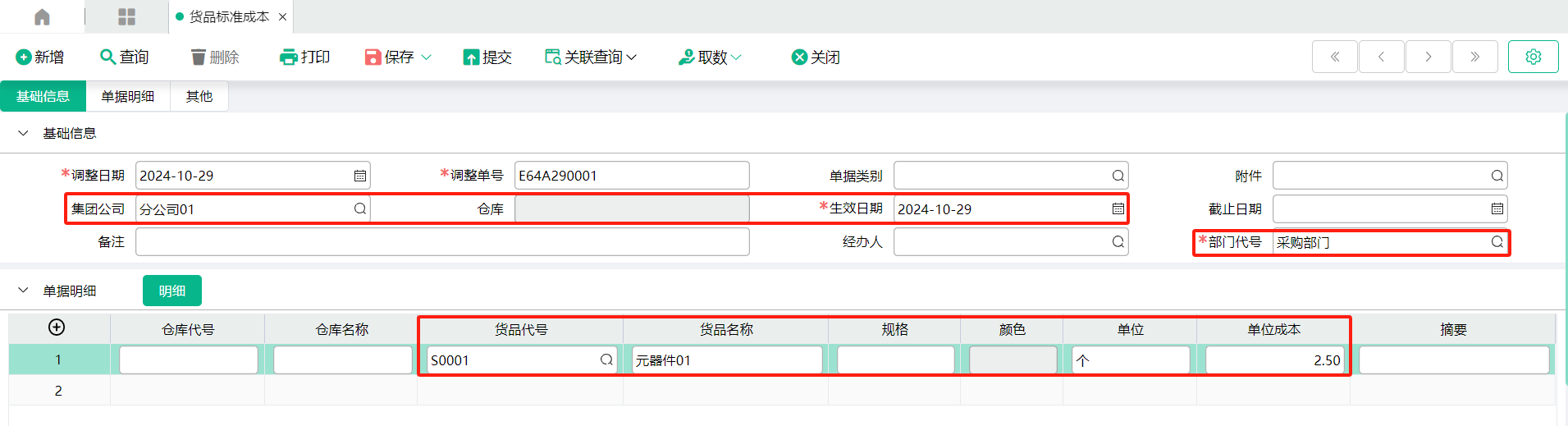Open the settings gear button

[x=1533, y=57]
